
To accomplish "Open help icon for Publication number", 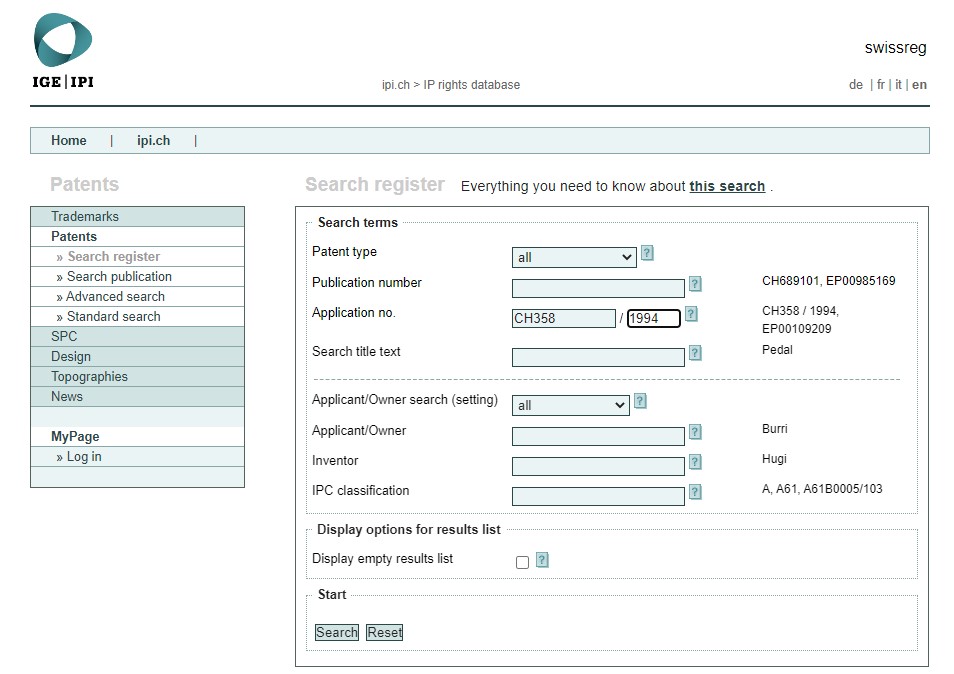I will [695, 284].
